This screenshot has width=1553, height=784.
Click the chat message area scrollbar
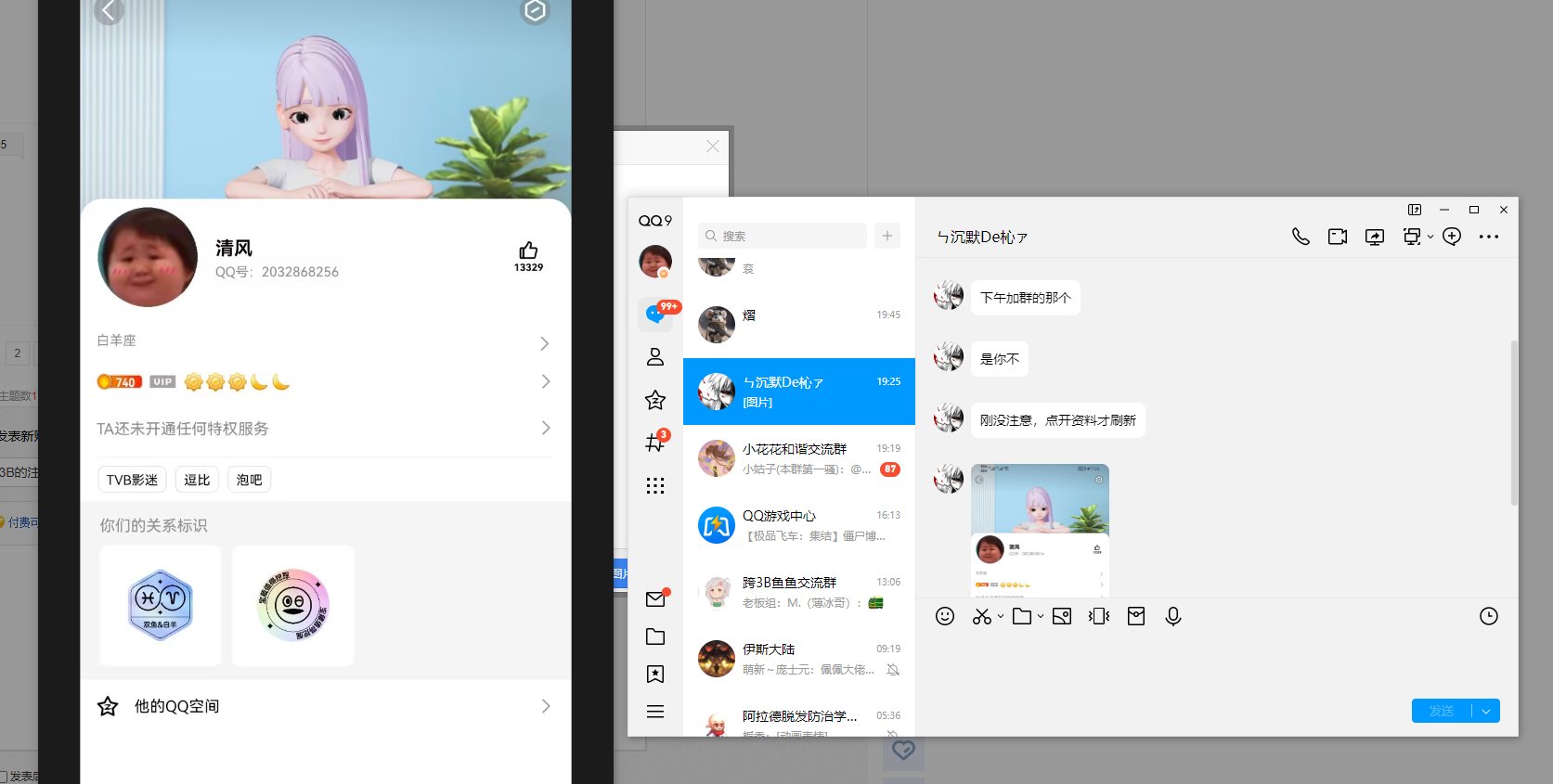click(x=1514, y=422)
